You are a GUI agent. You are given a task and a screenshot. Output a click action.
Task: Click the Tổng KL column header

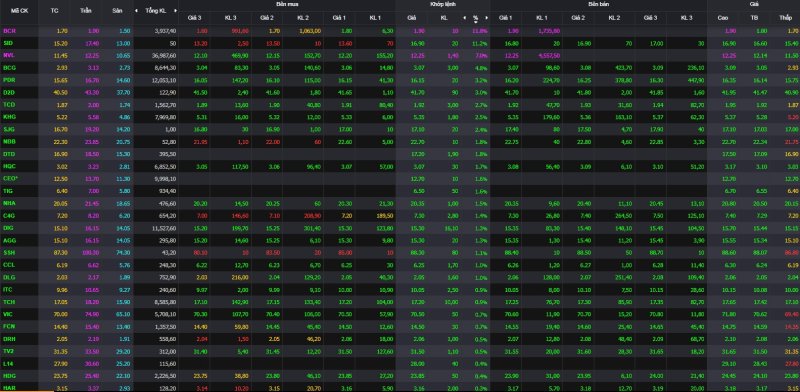coord(155,10)
